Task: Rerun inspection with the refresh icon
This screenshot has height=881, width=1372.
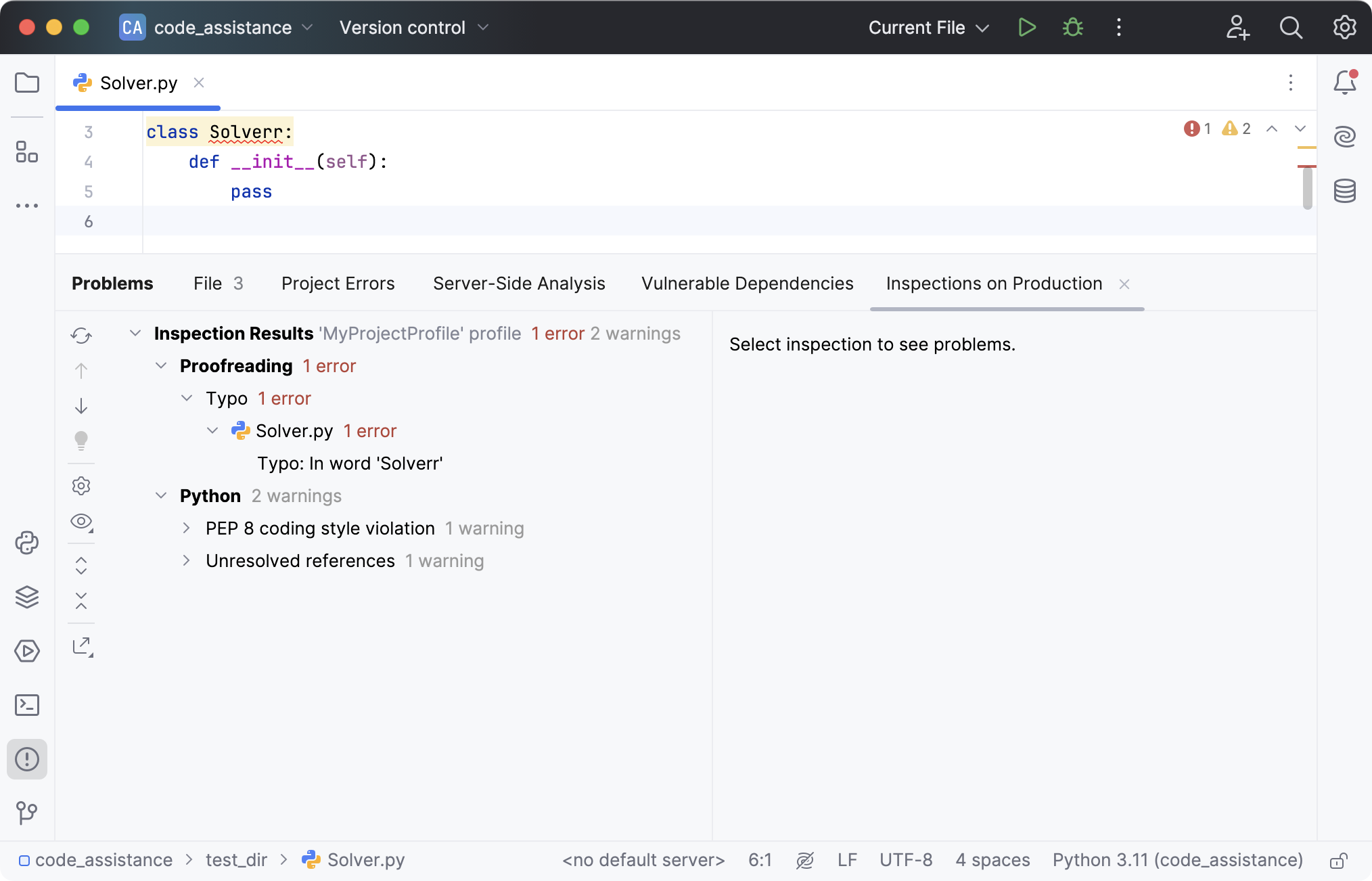Action: point(81,336)
